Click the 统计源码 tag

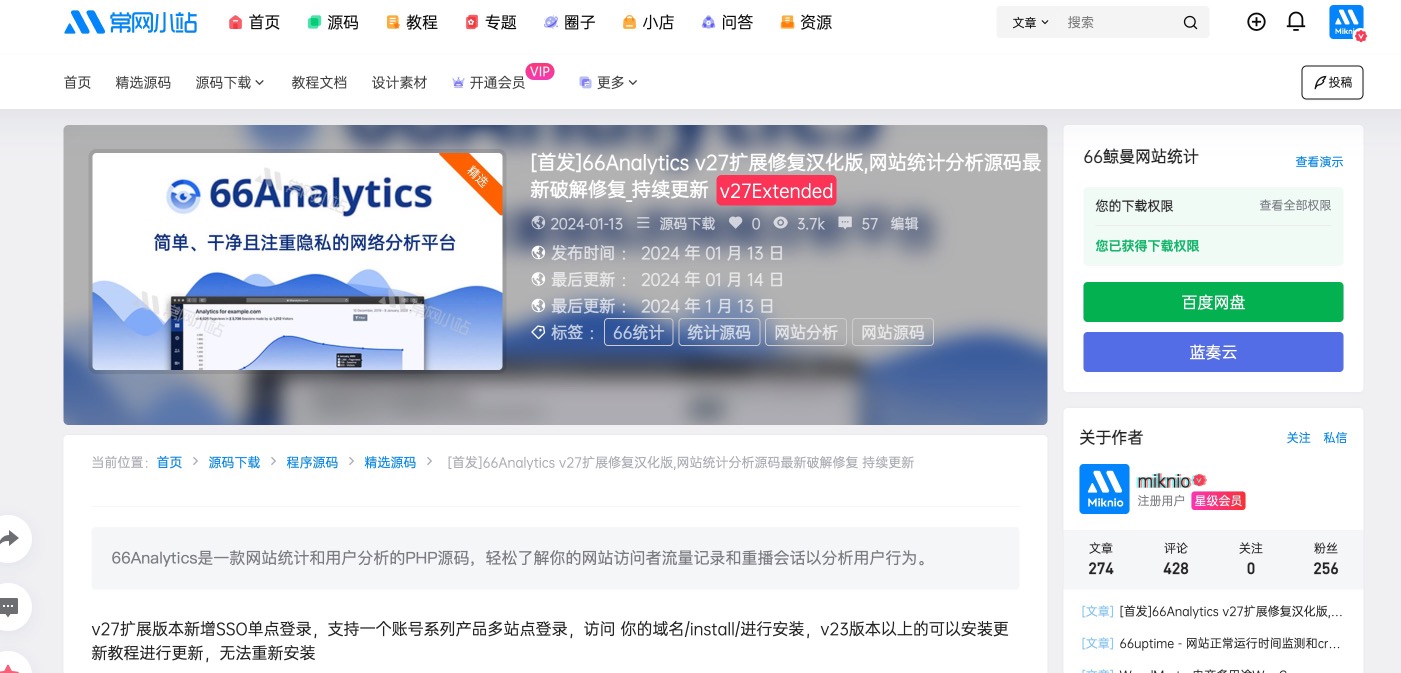point(719,332)
